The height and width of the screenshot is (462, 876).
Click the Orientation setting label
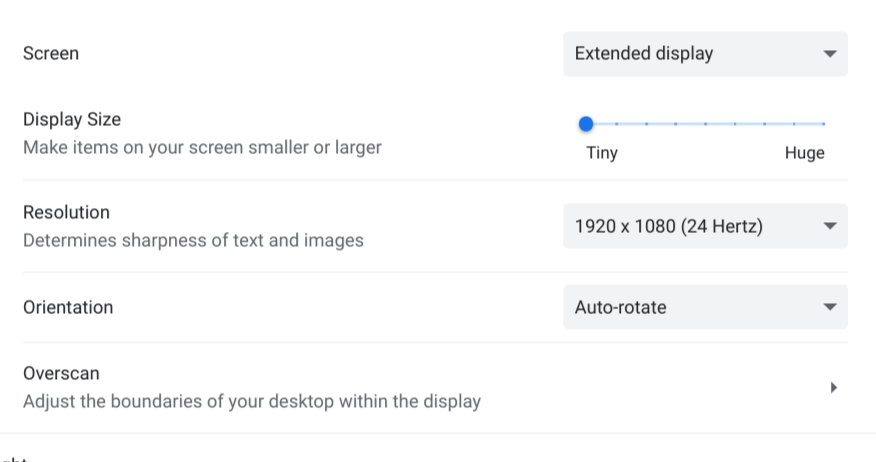coord(68,307)
